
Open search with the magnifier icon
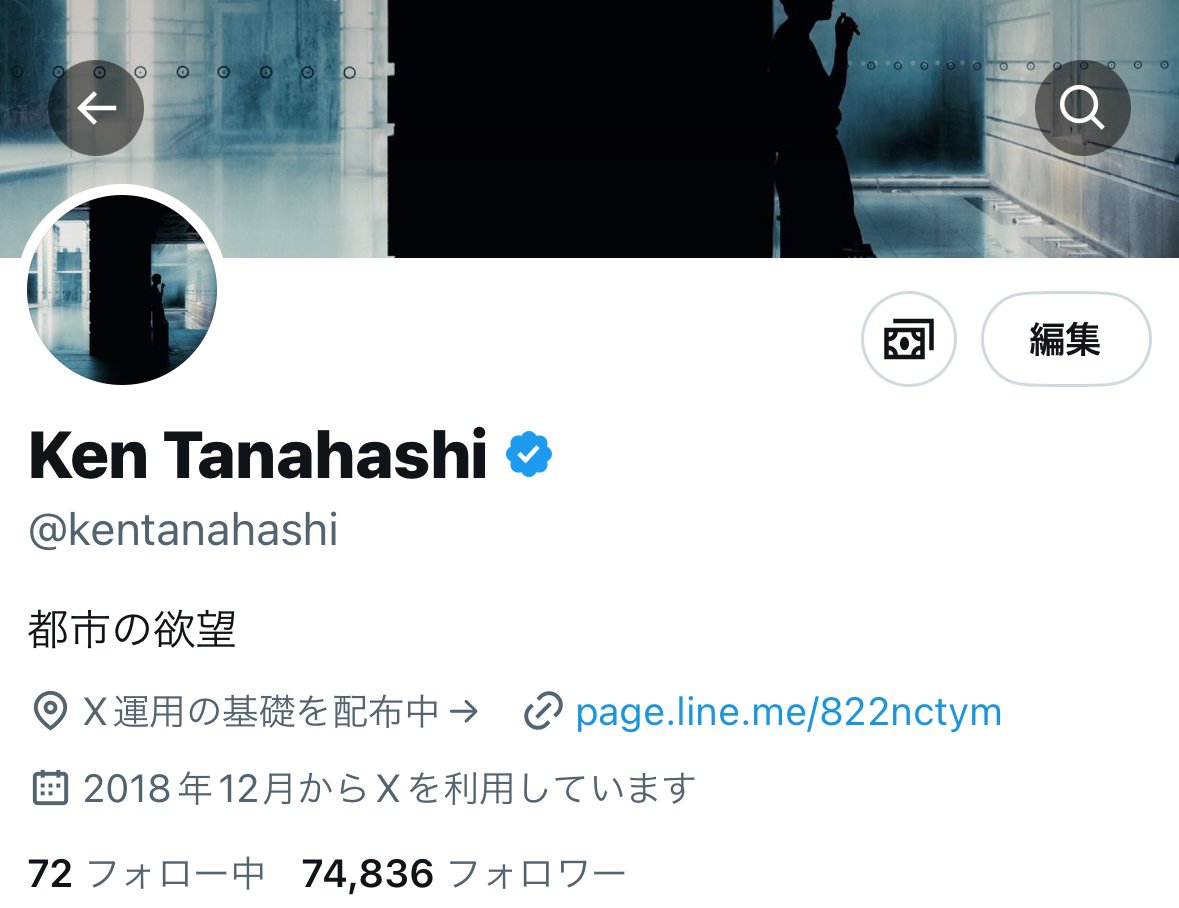pos(1082,108)
